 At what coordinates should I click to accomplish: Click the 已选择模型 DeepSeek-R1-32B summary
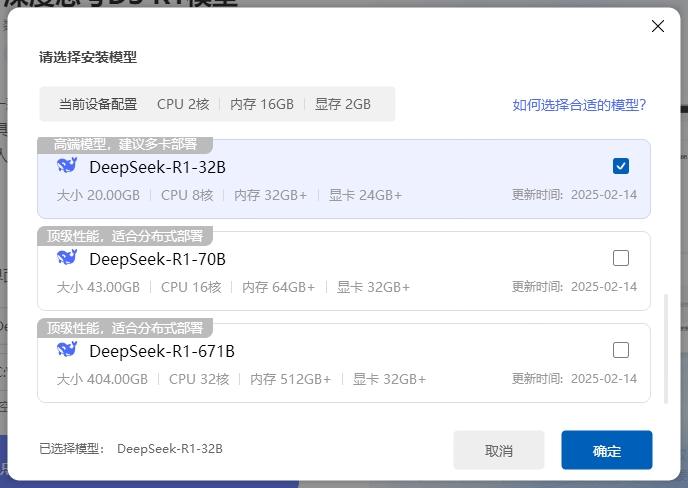[131, 449]
